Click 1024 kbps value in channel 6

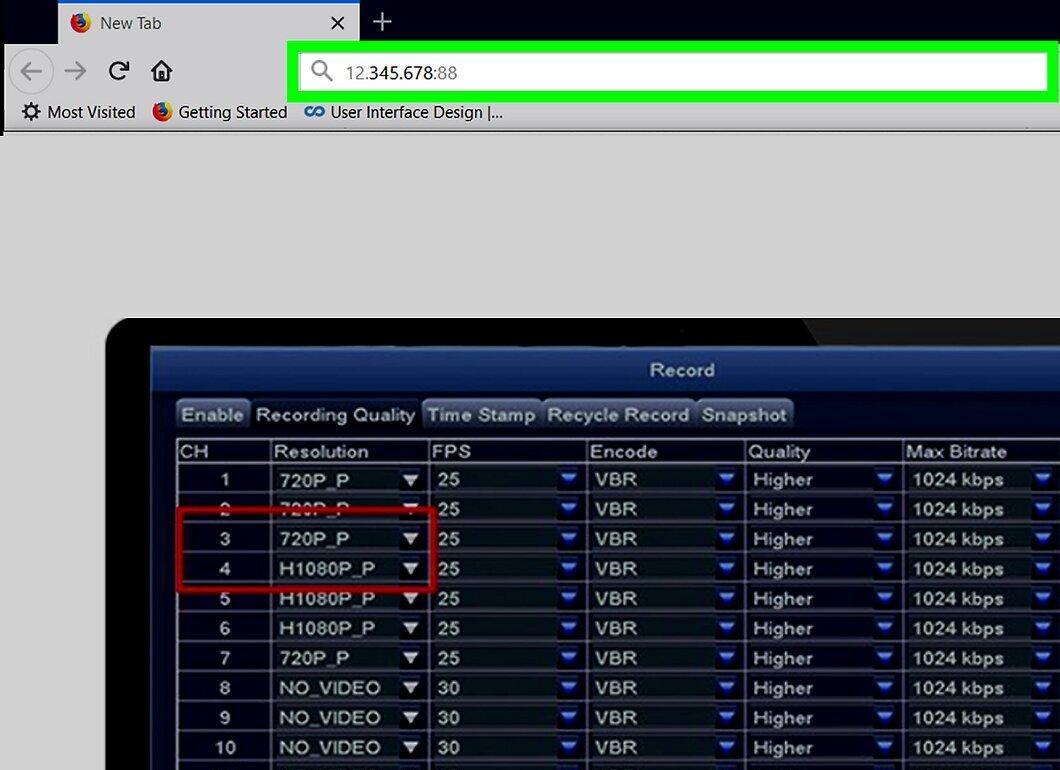tap(958, 628)
